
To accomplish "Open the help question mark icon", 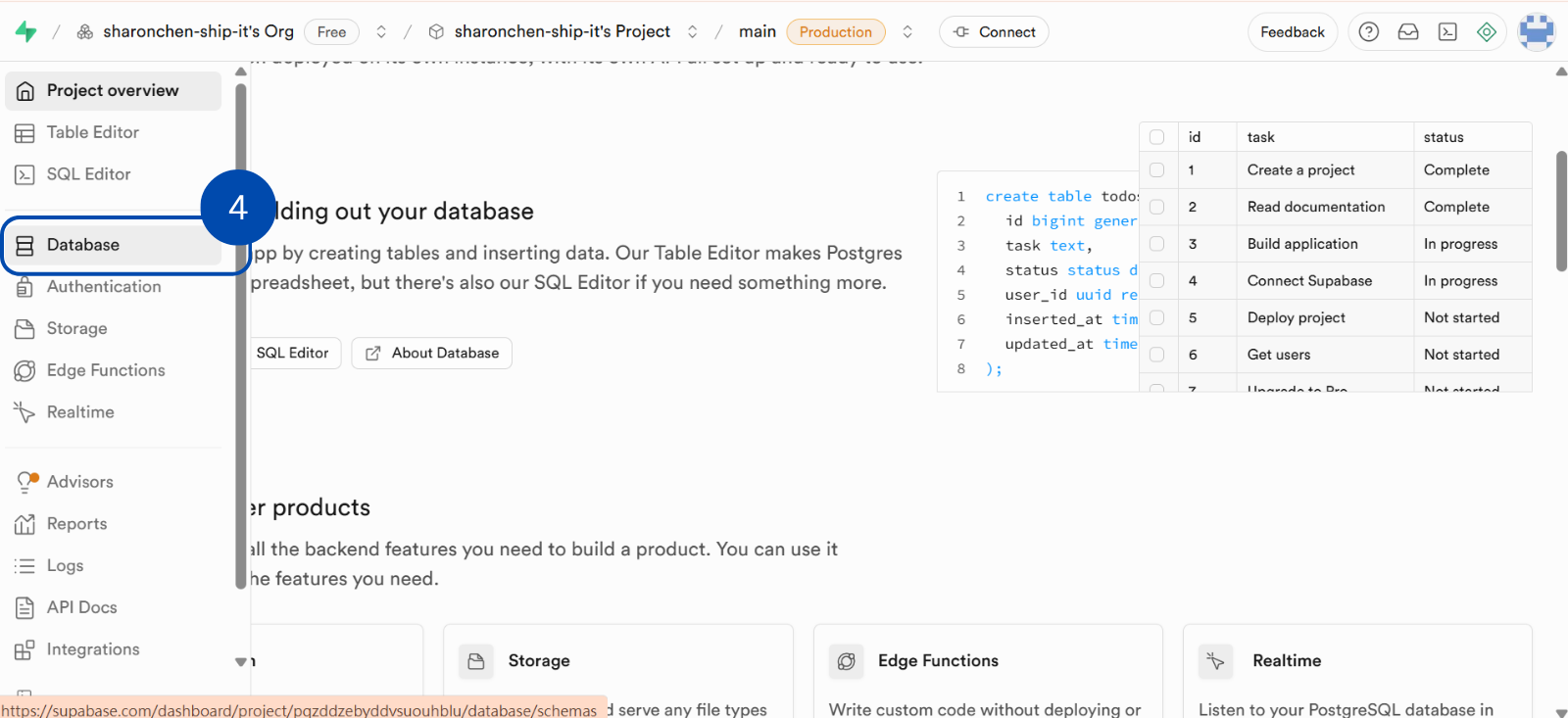I will [1369, 31].
